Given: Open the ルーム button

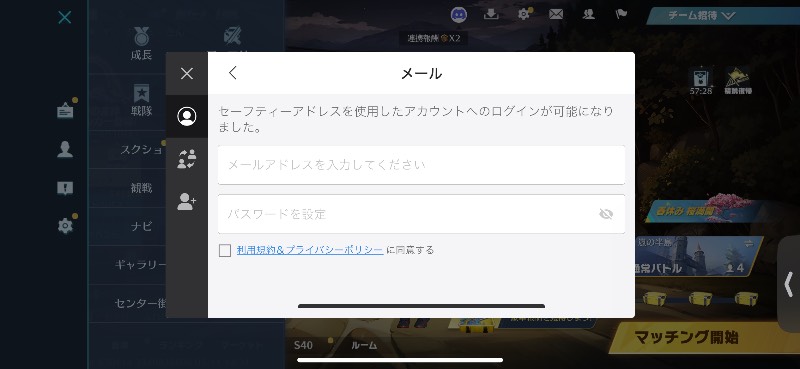Looking at the screenshot, I should coord(364,346).
